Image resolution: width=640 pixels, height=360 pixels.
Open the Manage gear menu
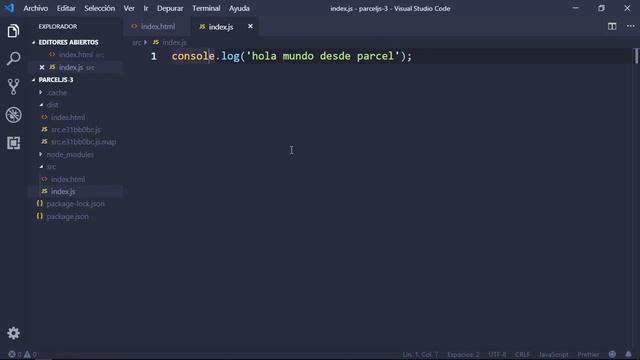[13, 333]
